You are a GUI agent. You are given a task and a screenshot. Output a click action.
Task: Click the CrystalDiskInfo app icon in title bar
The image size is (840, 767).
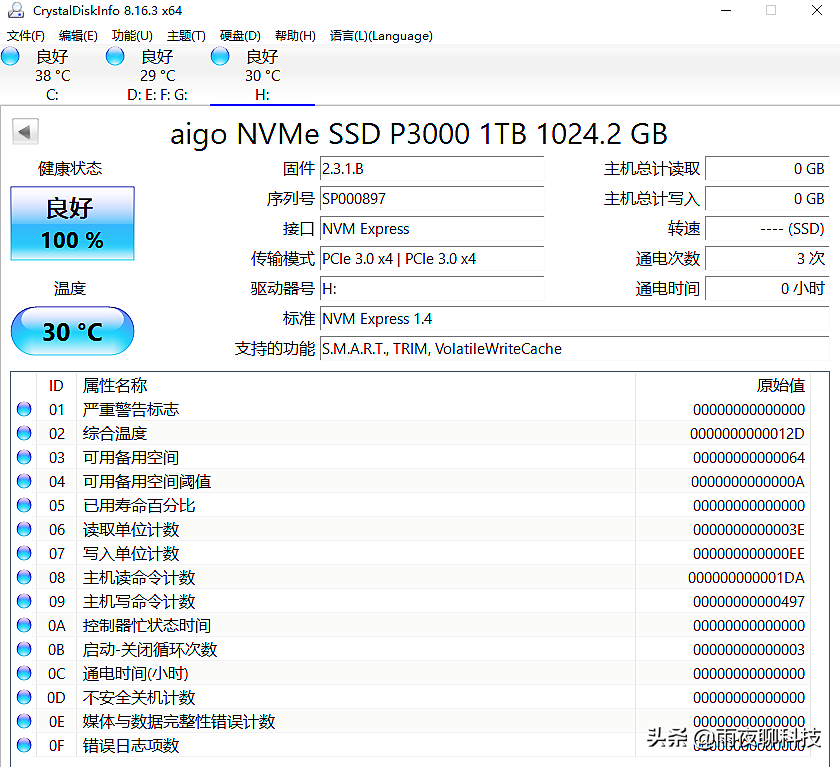(16, 10)
